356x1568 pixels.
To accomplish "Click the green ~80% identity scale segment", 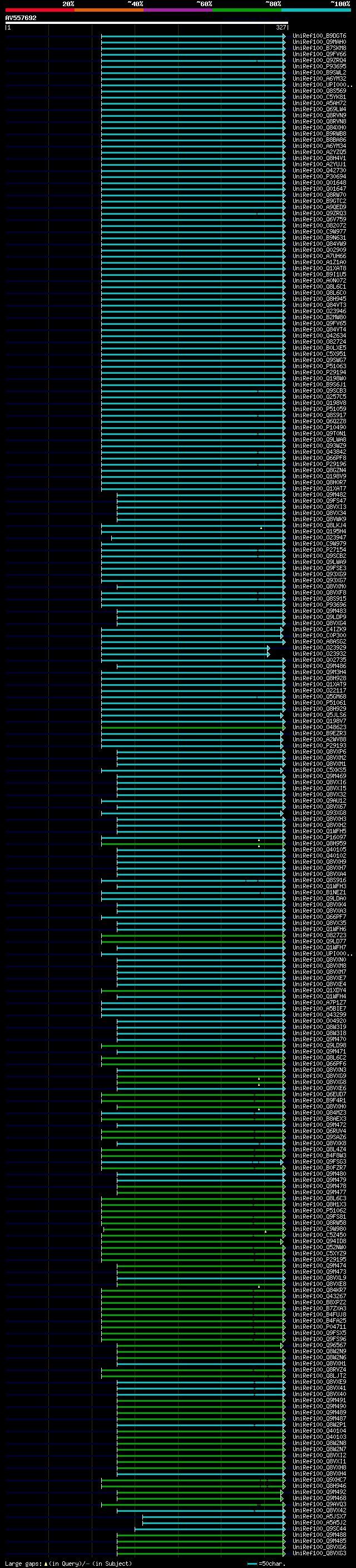I will click(x=247, y=10).
